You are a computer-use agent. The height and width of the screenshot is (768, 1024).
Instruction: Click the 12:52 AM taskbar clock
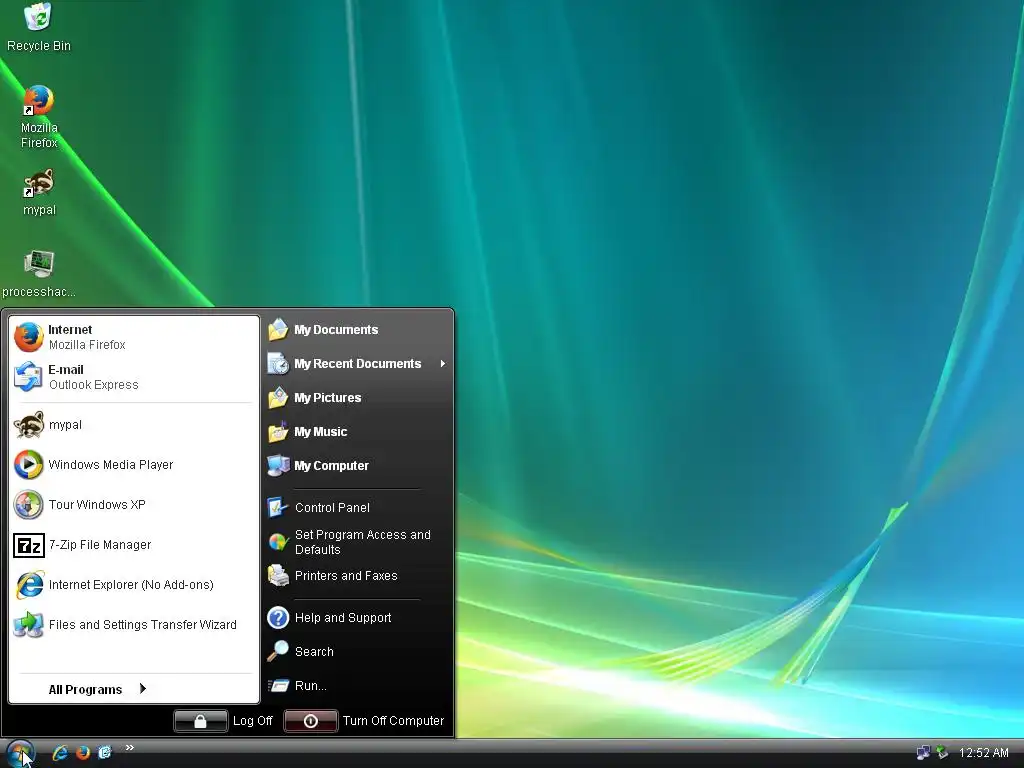pyautogui.click(x=983, y=753)
